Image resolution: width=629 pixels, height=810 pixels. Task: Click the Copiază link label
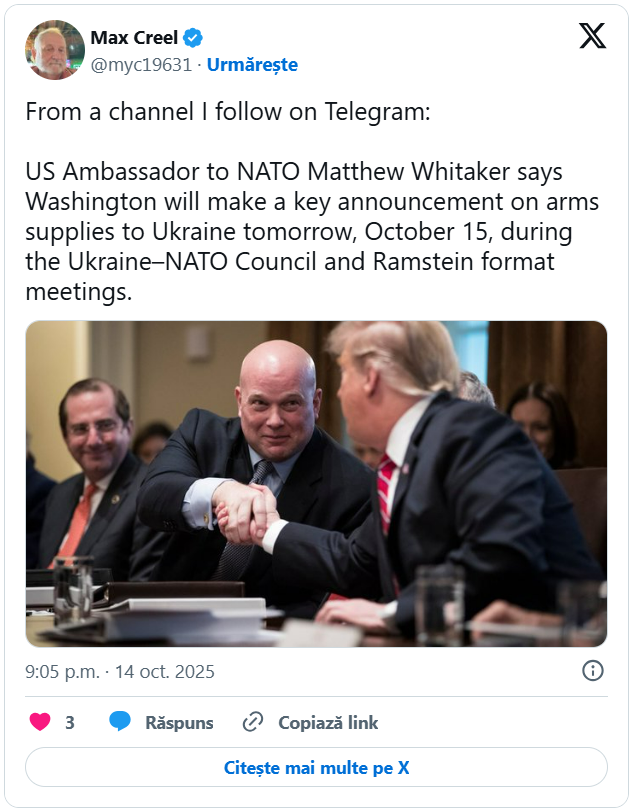(x=328, y=723)
